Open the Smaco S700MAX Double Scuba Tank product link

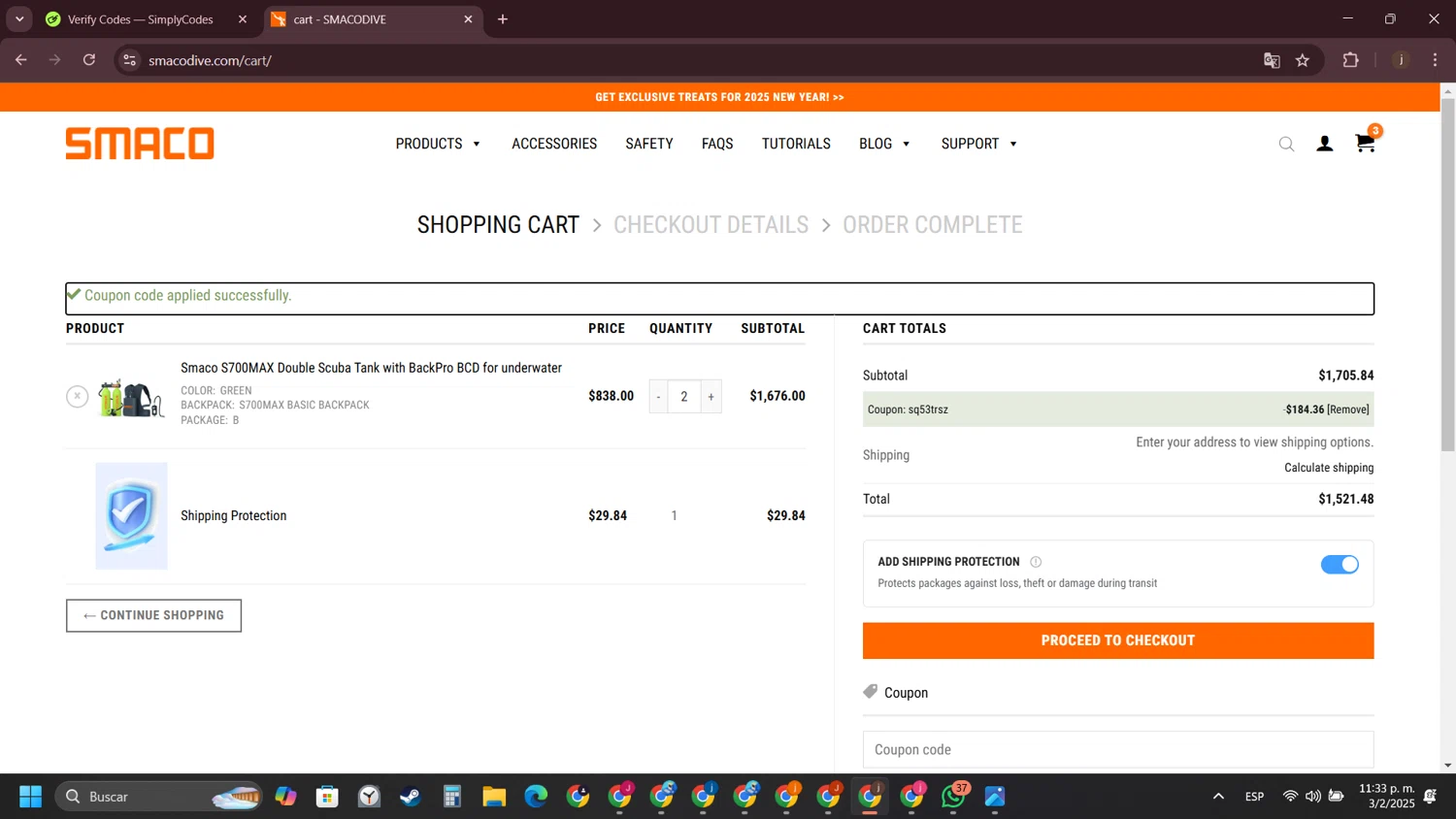pyautogui.click(x=371, y=368)
